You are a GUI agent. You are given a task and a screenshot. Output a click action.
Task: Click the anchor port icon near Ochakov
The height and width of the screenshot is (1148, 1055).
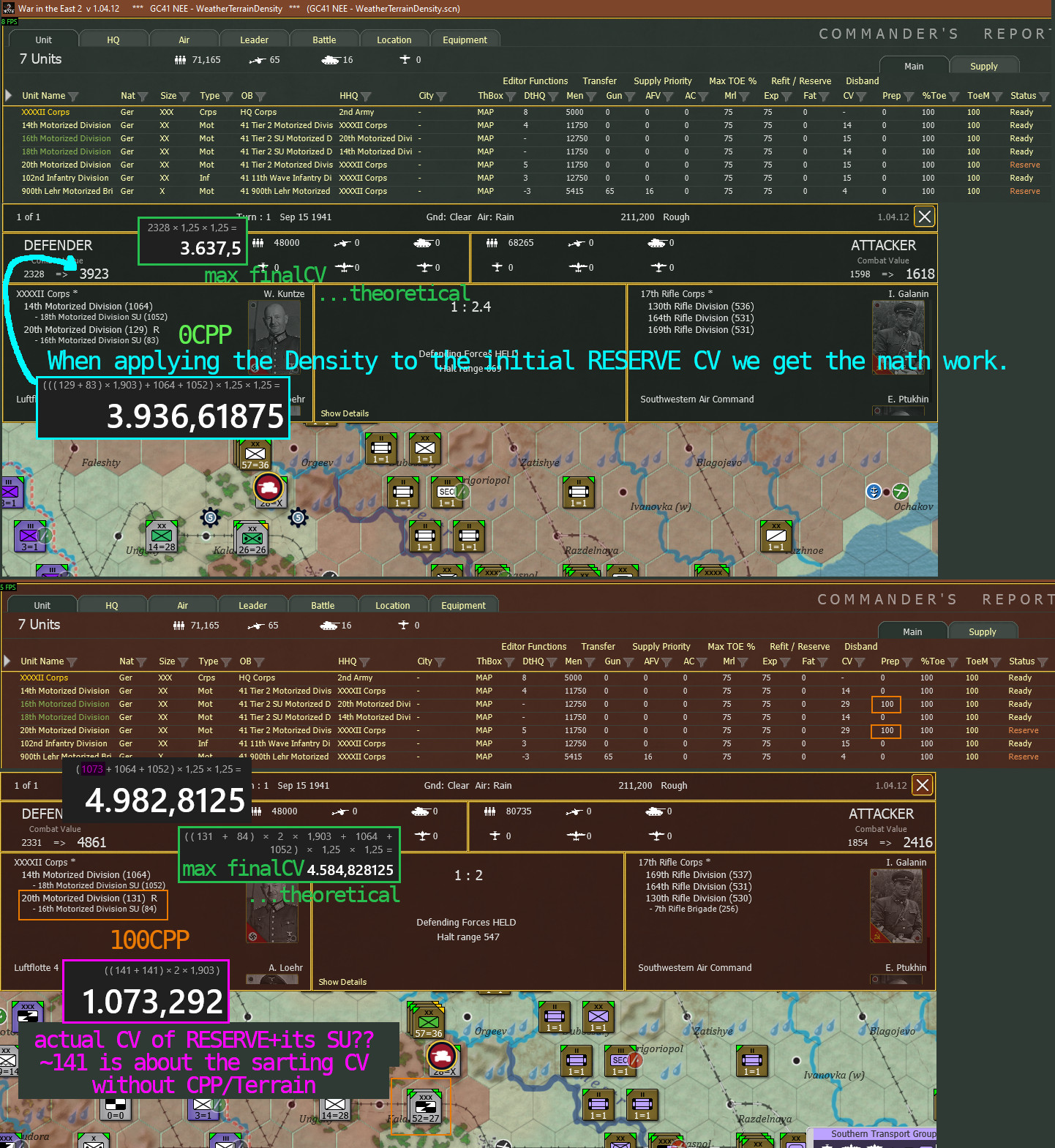[874, 491]
